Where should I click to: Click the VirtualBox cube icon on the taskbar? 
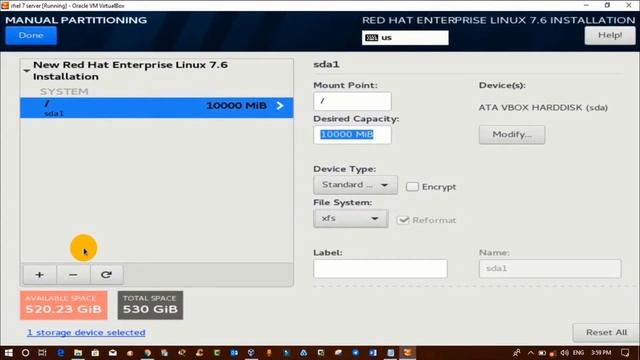pos(251,353)
